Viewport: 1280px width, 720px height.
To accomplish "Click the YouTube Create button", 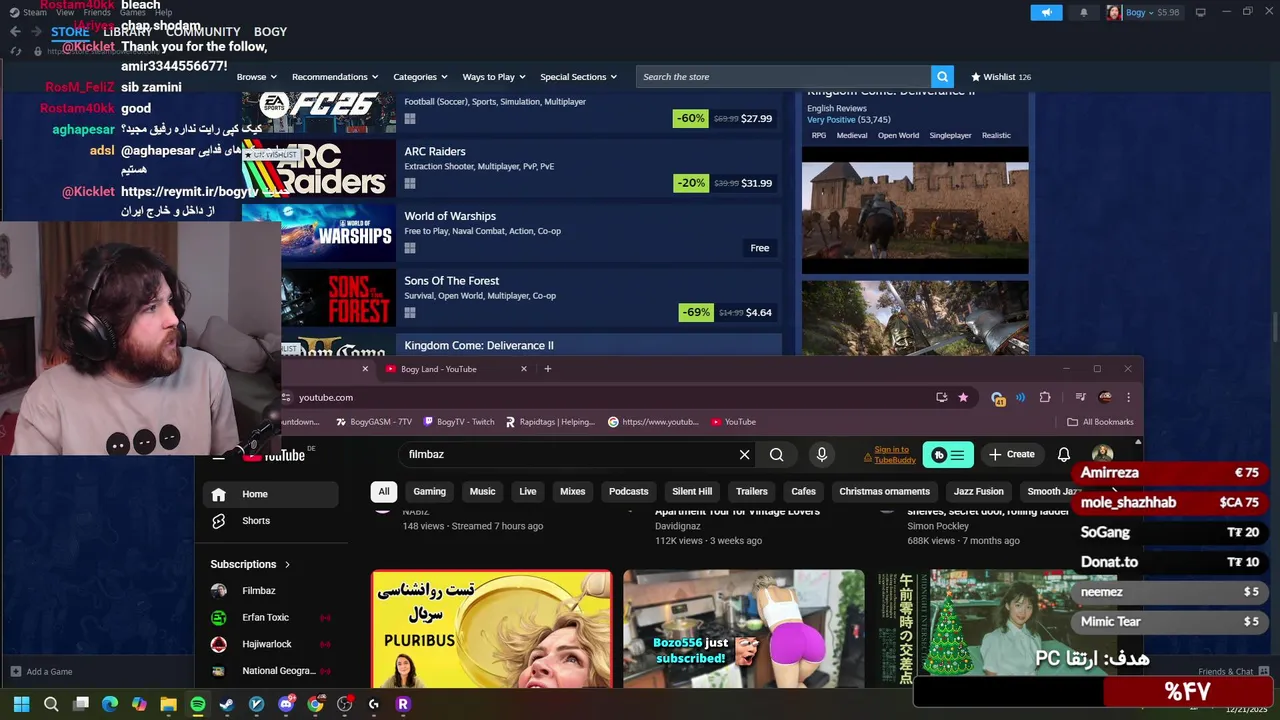I will pyautogui.click(x=1011, y=455).
